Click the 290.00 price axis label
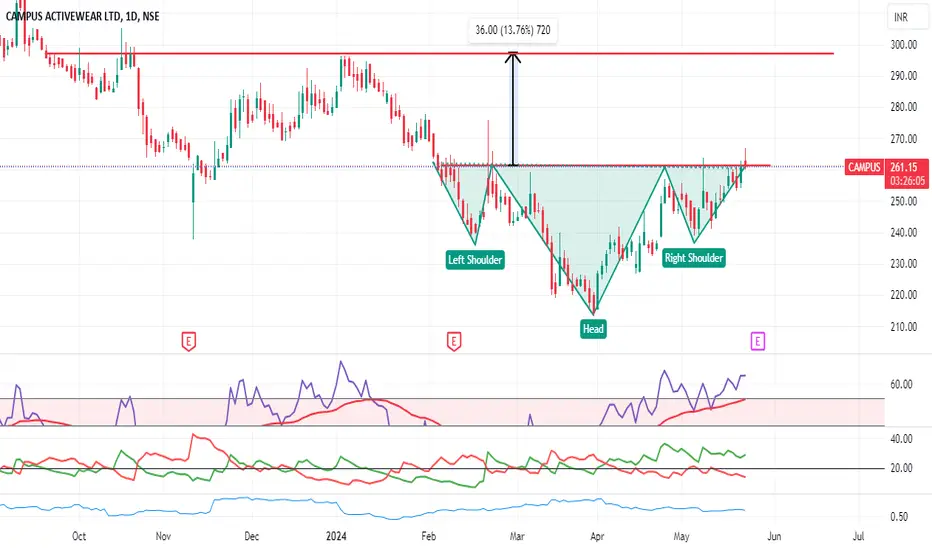The image size is (932, 550). click(x=903, y=76)
